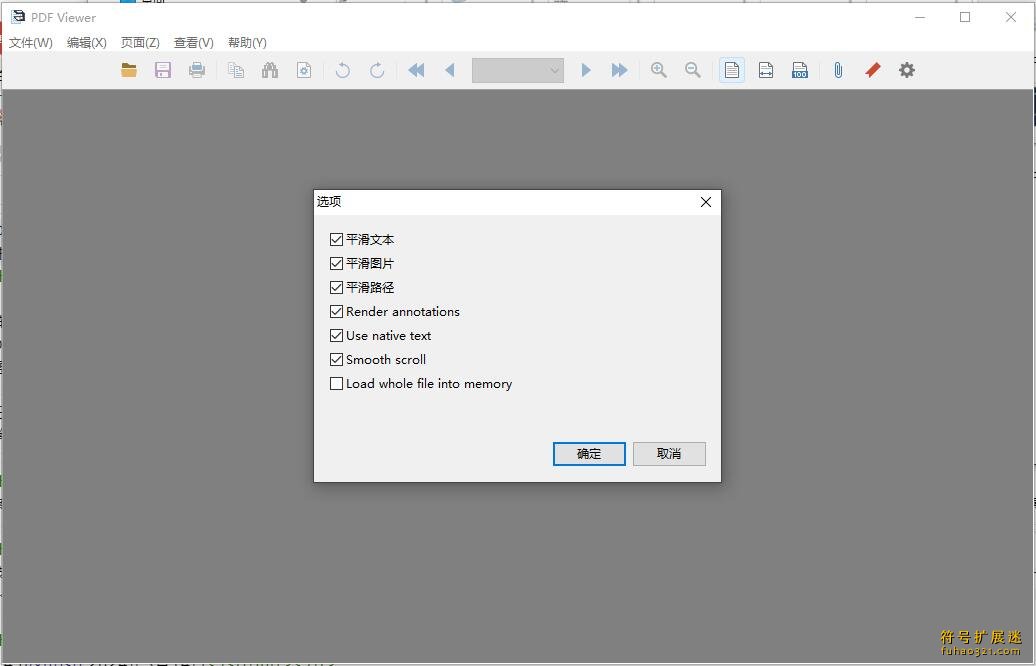Select the highlight marker tool
Viewport: 1036px width, 666px height.
872,70
